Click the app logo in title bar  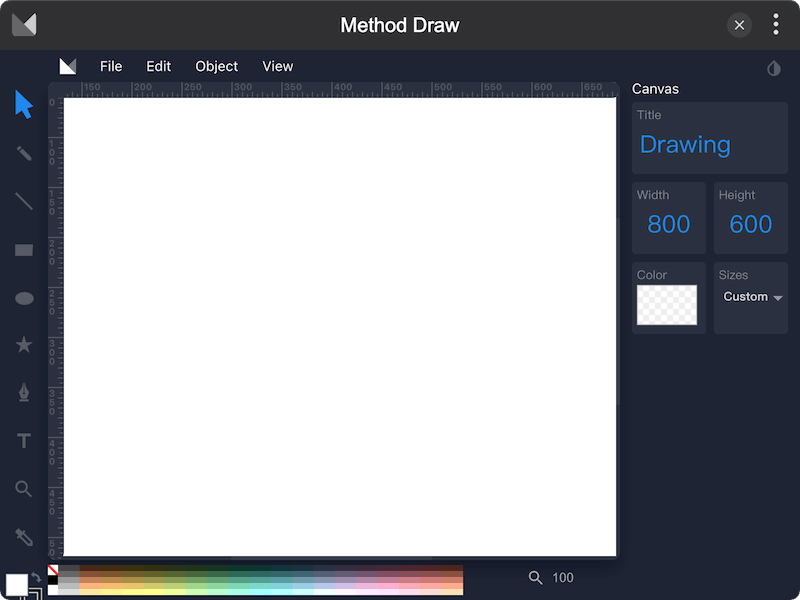pyautogui.click(x=24, y=24)
